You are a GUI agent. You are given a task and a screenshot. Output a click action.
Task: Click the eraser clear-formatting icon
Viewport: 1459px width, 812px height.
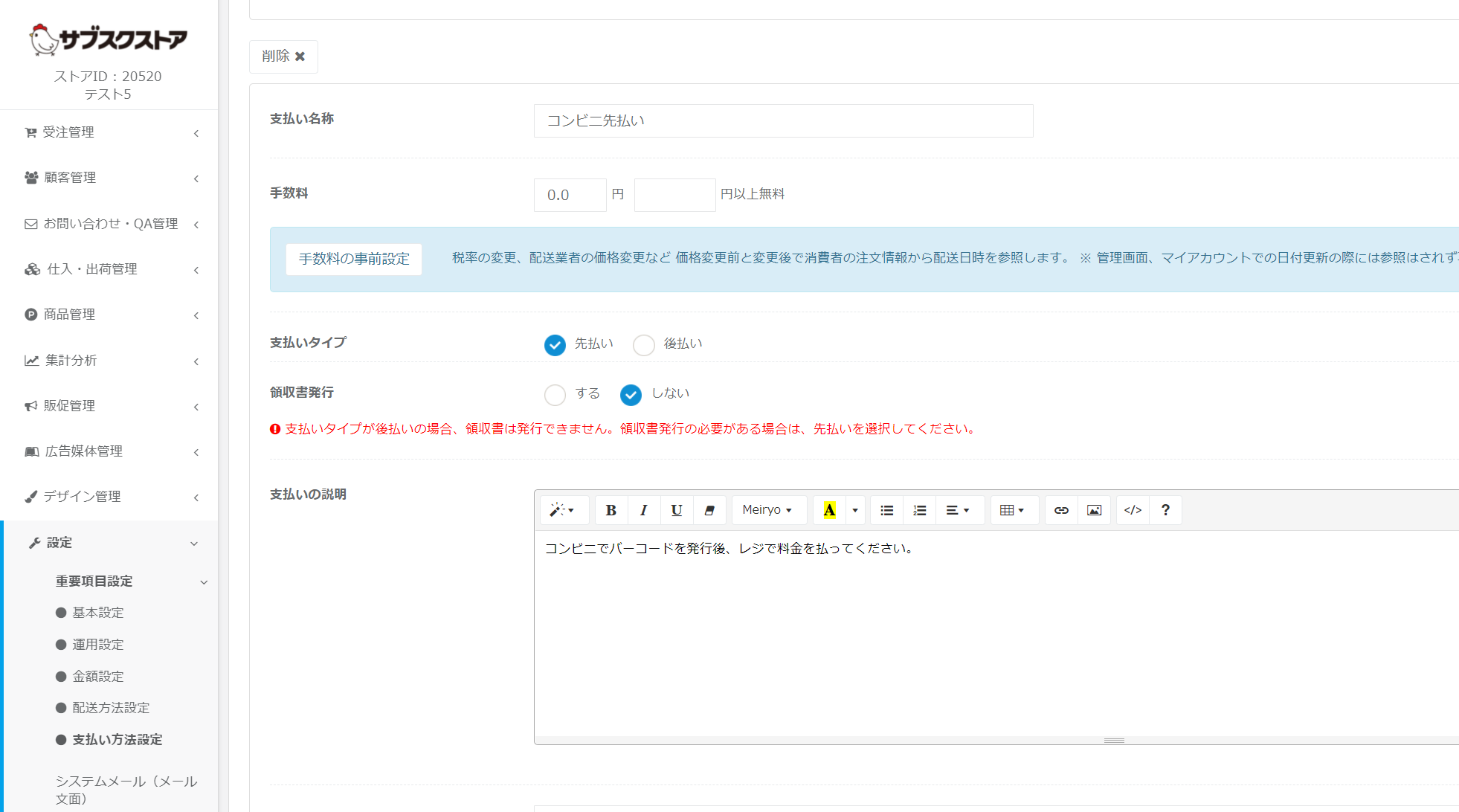point(709,510)
